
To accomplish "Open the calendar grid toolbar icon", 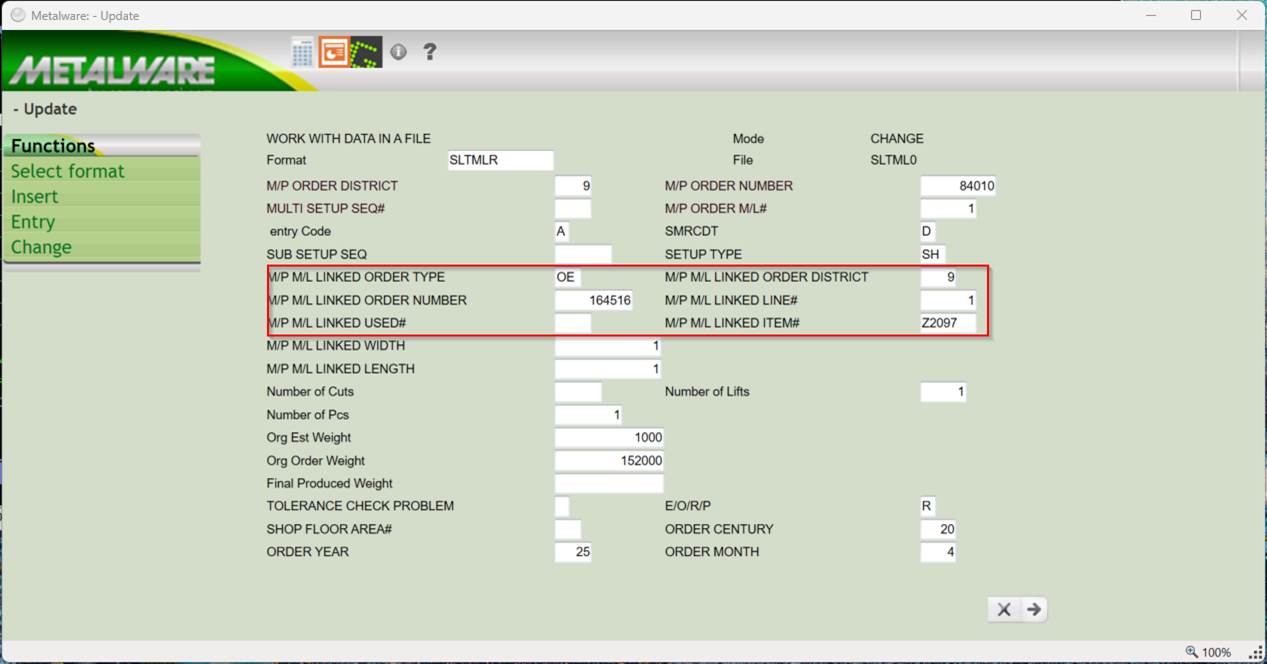I will click(303, 52).
